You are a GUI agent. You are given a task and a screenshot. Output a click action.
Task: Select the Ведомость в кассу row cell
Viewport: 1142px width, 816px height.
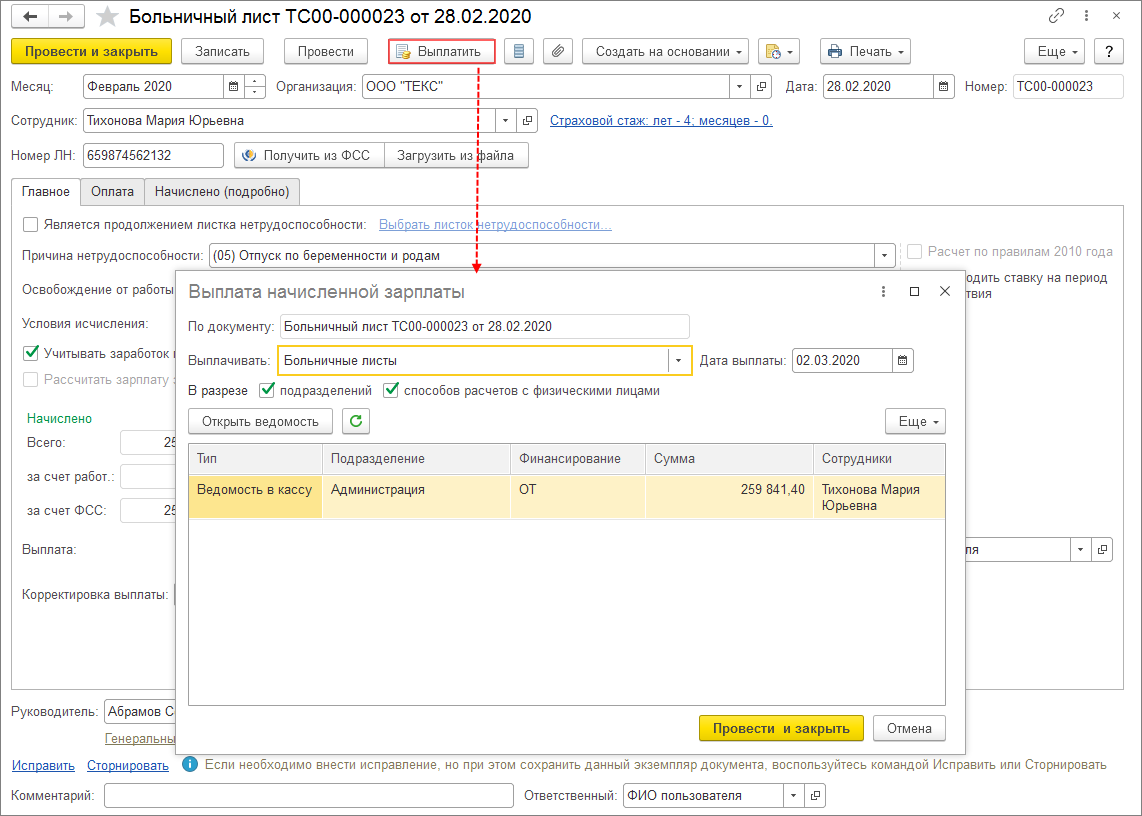point(255,497)
